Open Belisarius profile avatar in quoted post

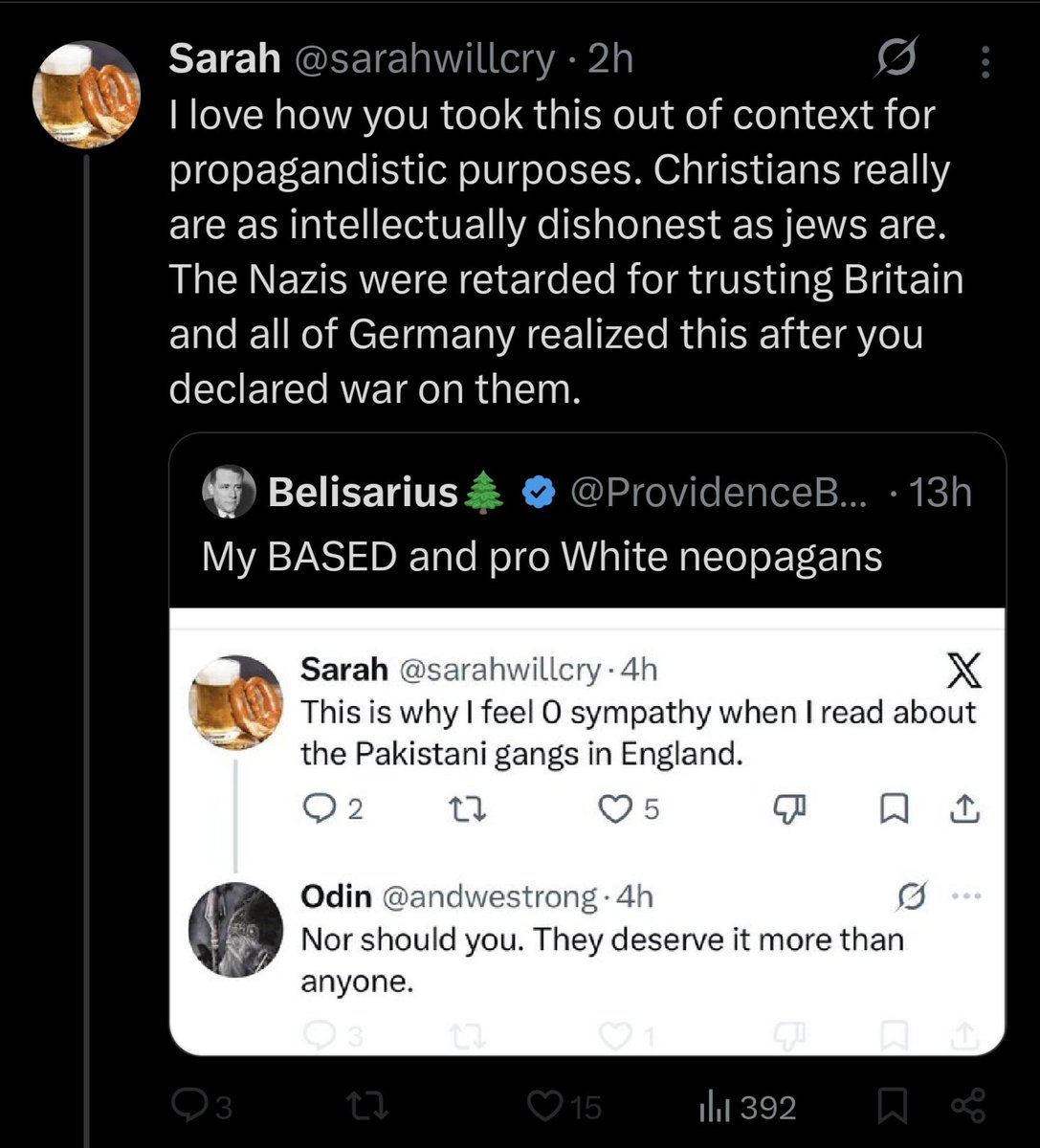[x=230, y=492]
